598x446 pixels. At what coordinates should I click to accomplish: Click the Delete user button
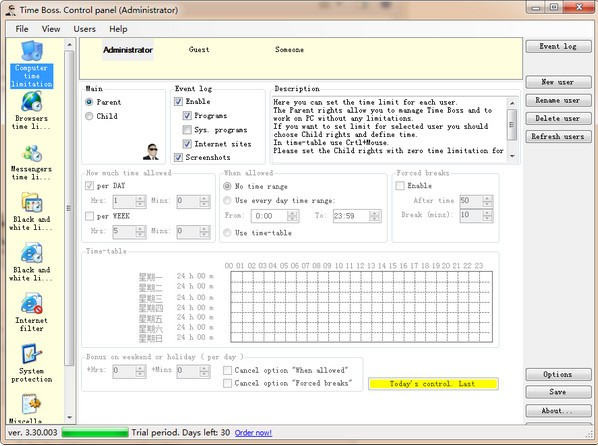[x=558, y=118]
